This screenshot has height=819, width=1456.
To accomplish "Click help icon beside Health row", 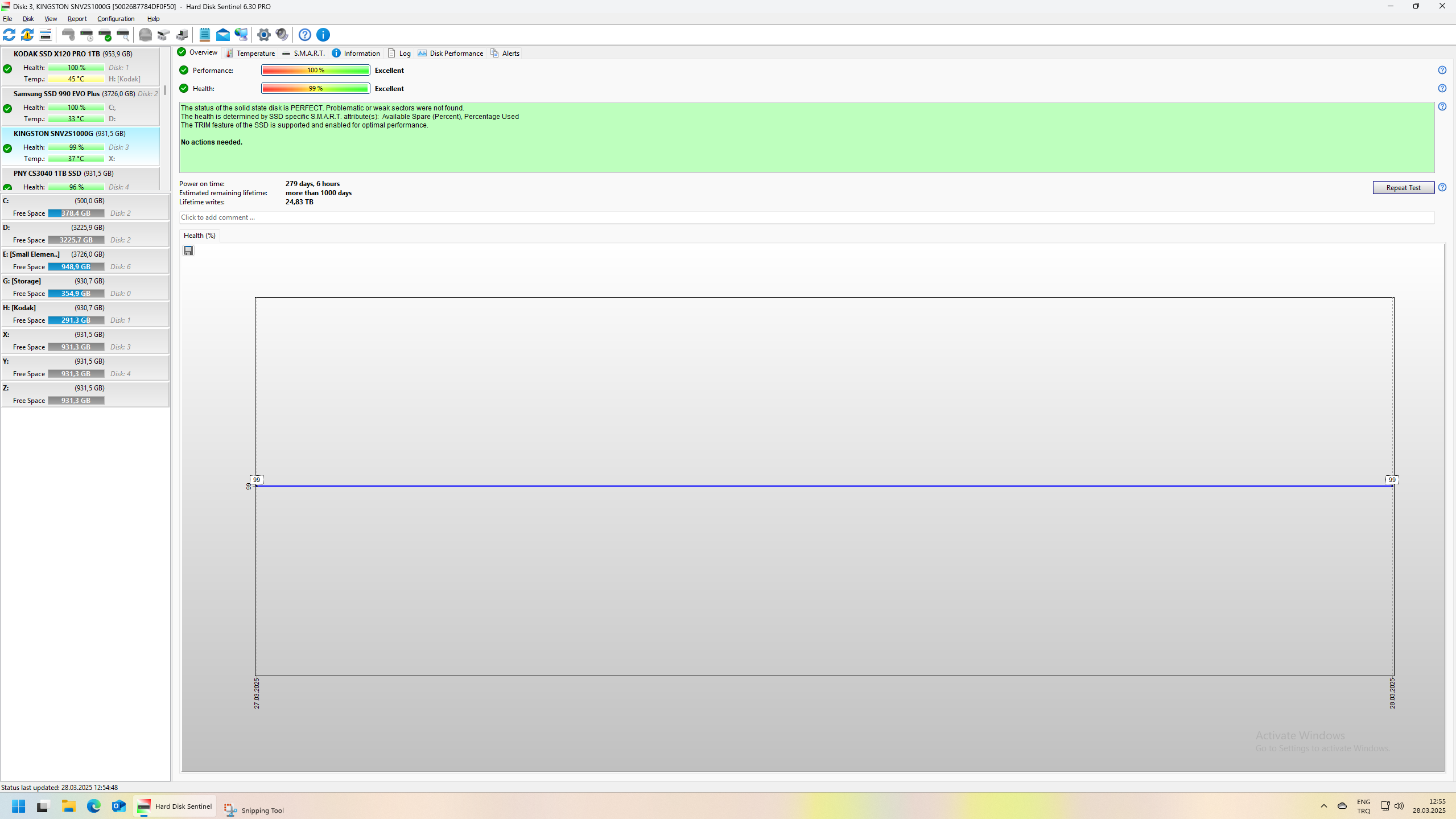I will (x=1442, y=88).
